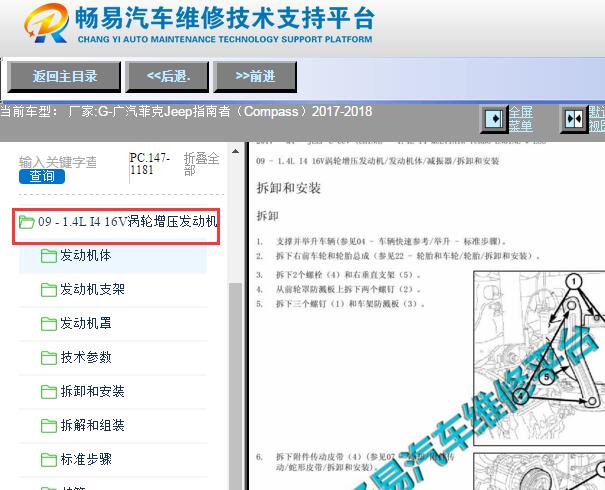The width and height of the screenshot is (605, 490).
Task: Click the 拆卸 subheading in document
Action: click(267, 216)
